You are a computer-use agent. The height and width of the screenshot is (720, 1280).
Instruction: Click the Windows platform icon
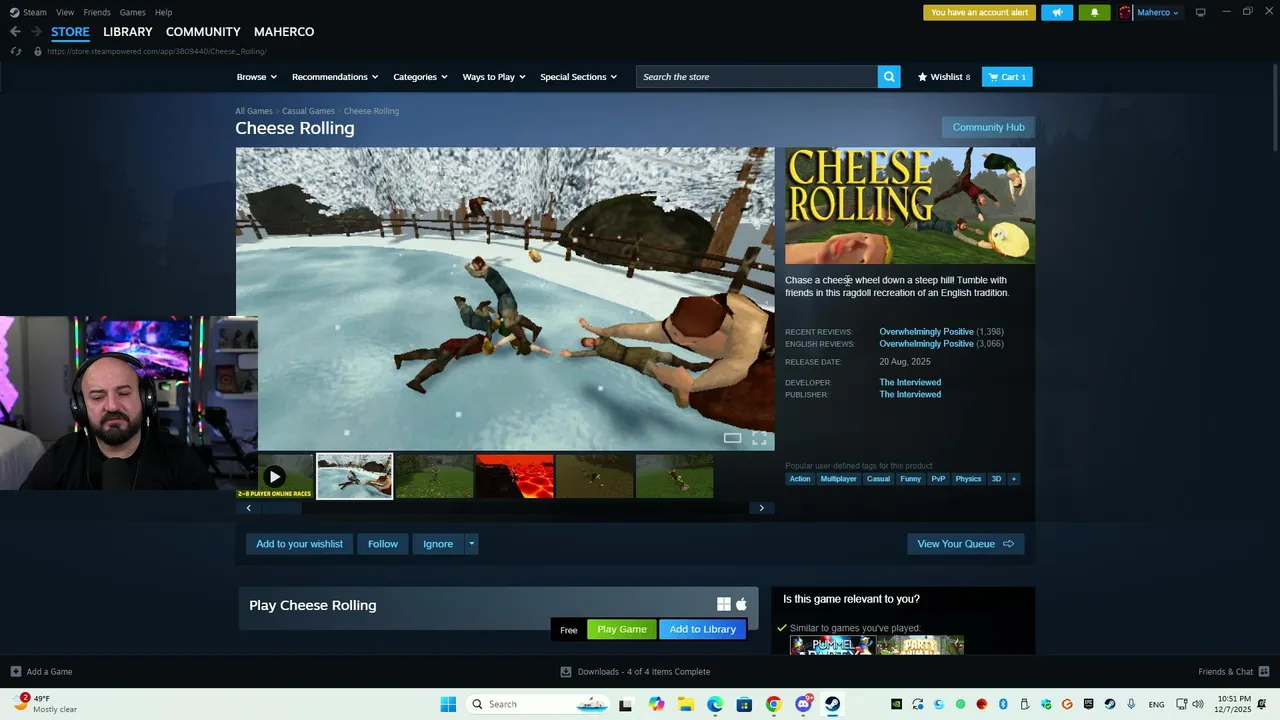[x=724, y=604]
